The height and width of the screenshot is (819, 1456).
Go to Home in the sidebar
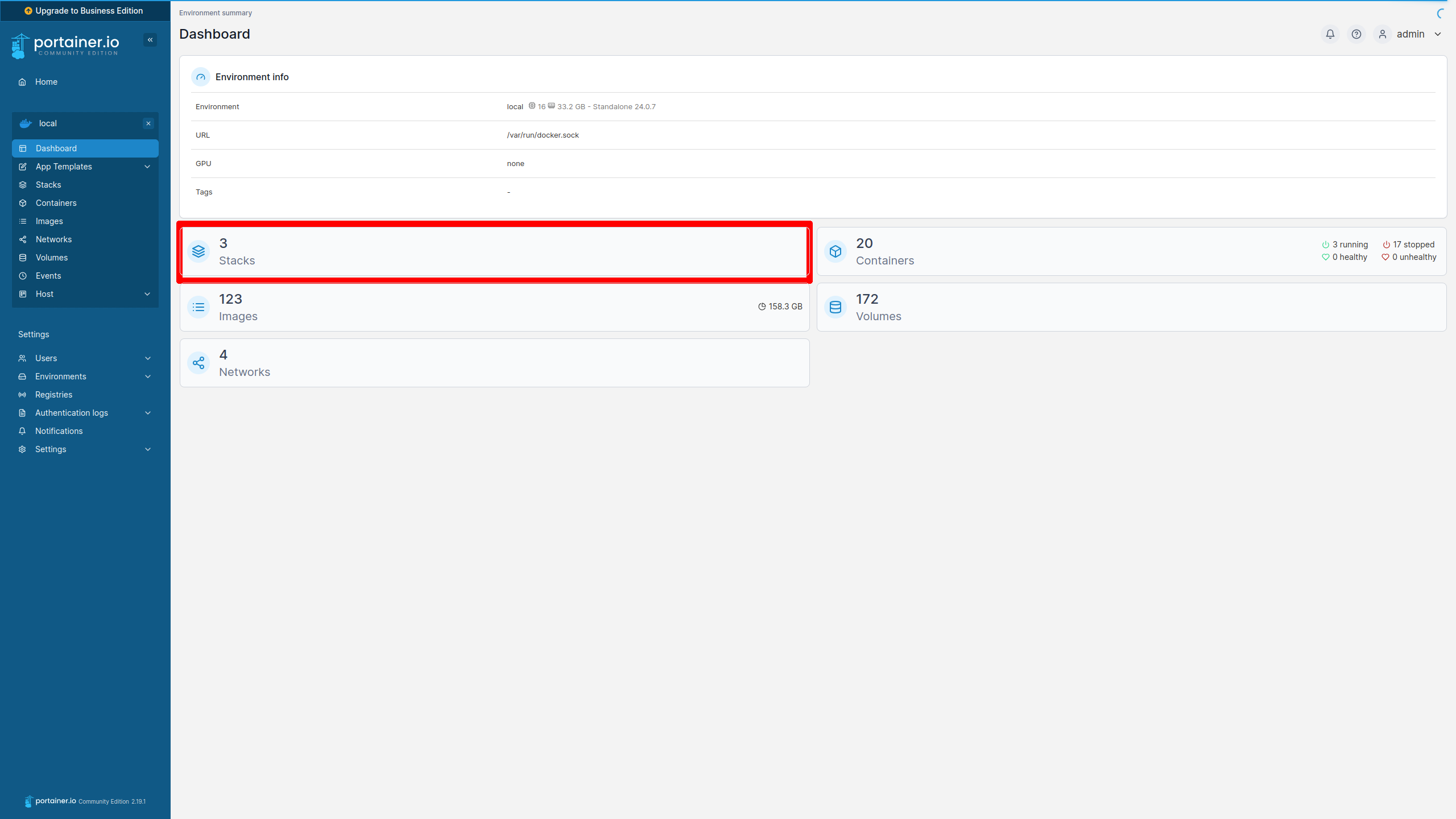[x=46, y=82]
